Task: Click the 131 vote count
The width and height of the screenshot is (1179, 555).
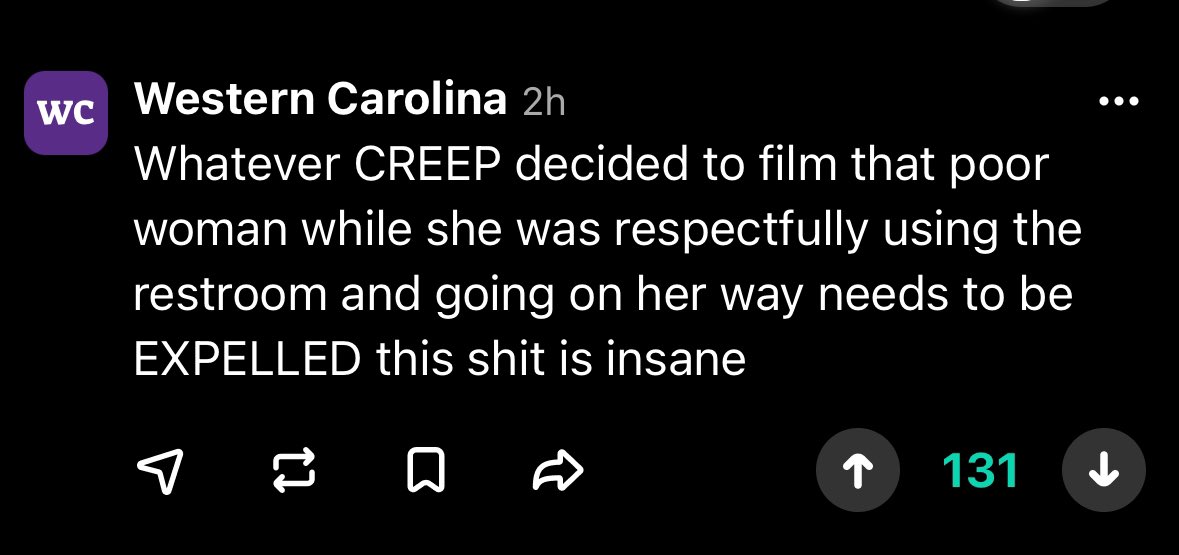Action: 980,471
